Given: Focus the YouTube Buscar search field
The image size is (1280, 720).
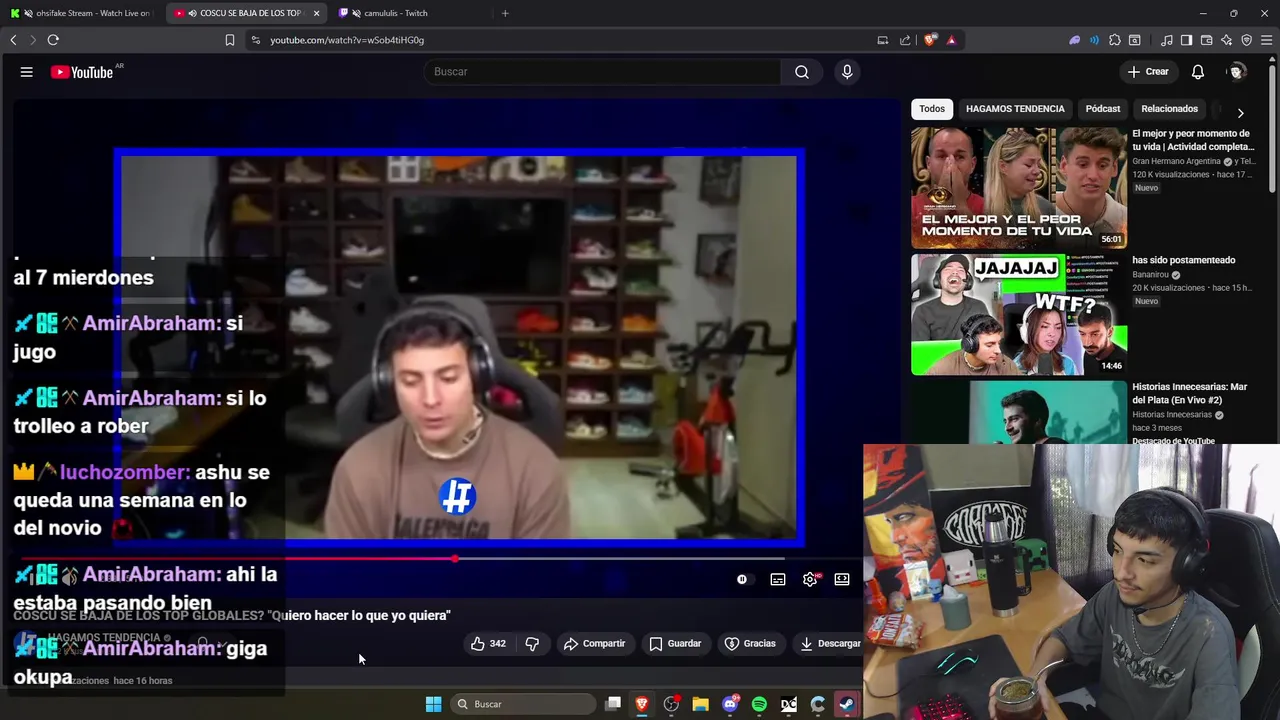Looking at the screenshot, I should click(x=604, y=72).
